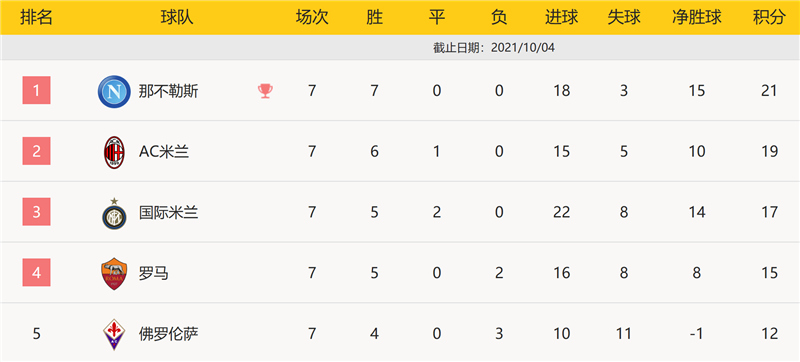Image resolution: width=800 pixels, height=362 pixels.
Task: Open the 国际米兰 team name
Action: coord(168,213)
